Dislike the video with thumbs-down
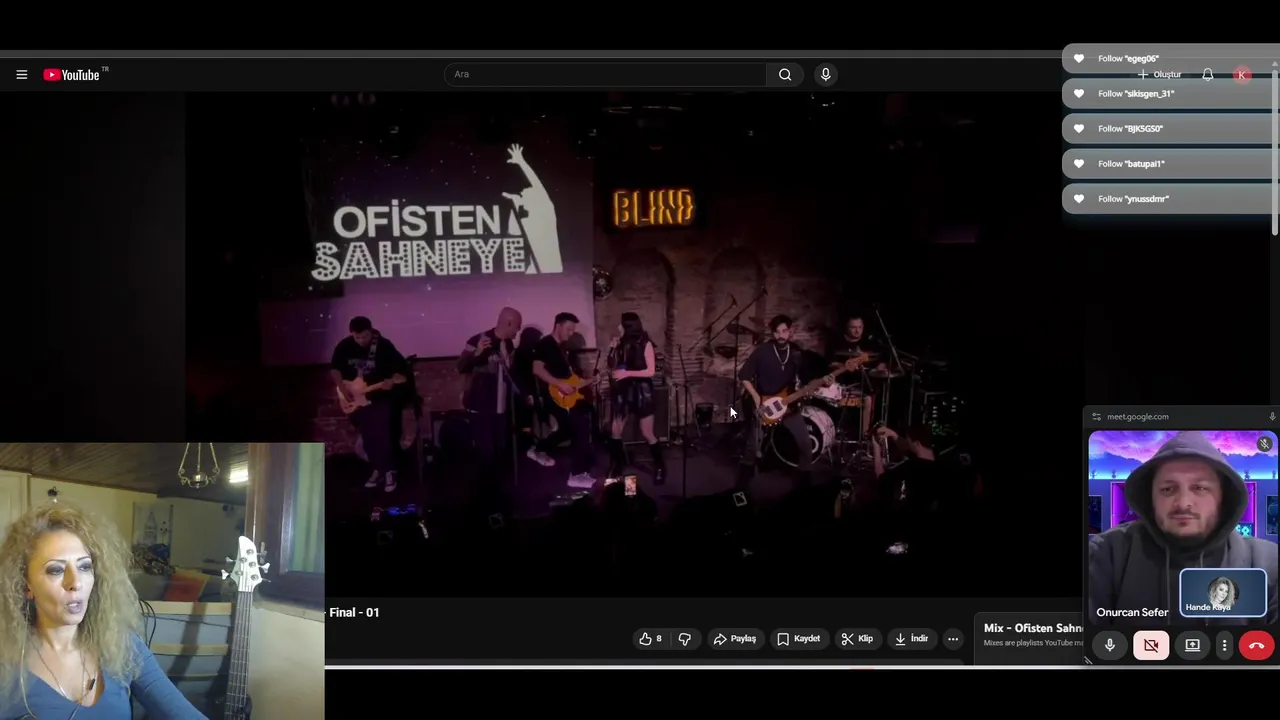The height and width of the screenshot is (720, 1280). [684, 639]
